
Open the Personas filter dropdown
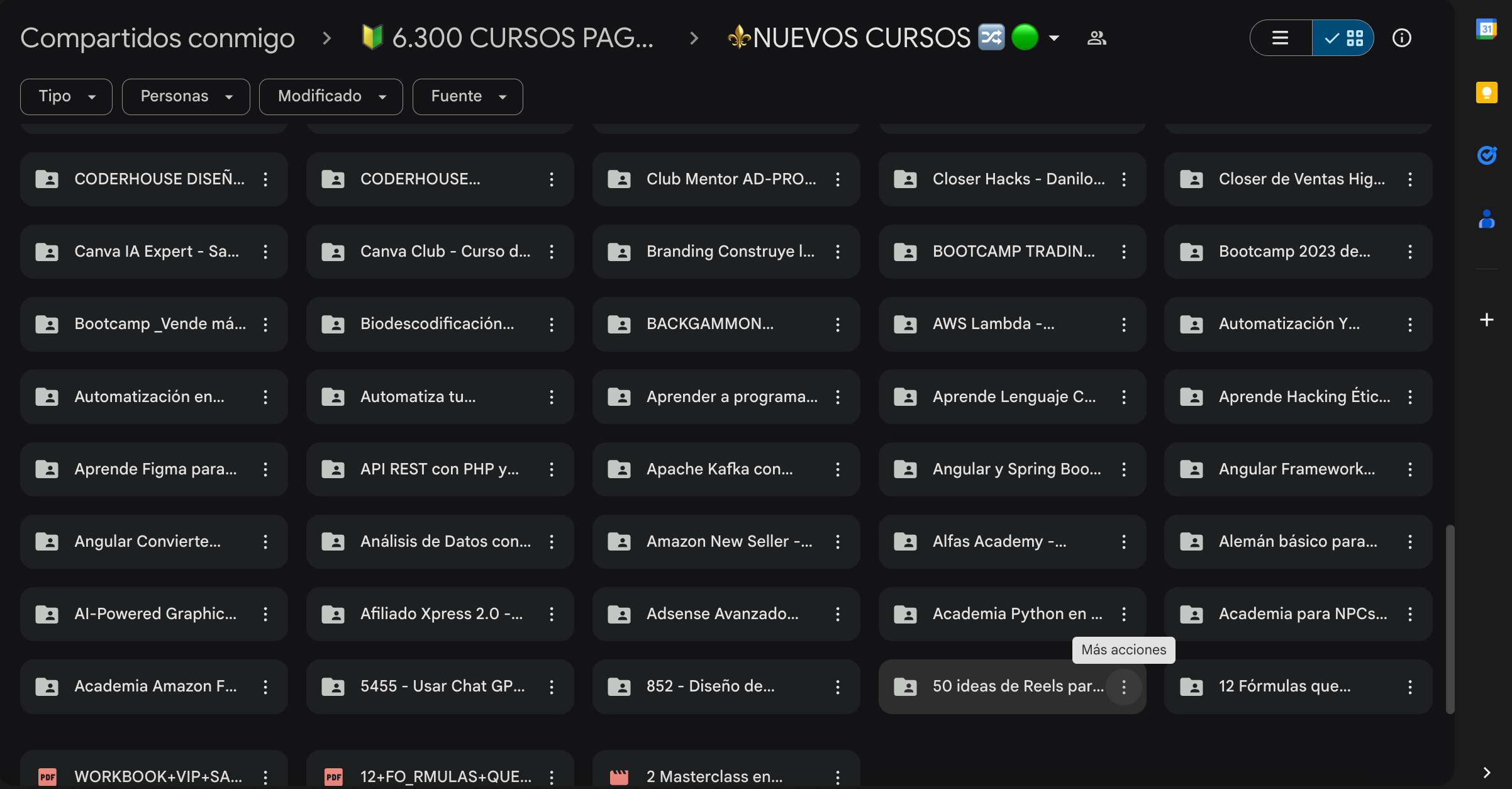(x=186, y=96)
